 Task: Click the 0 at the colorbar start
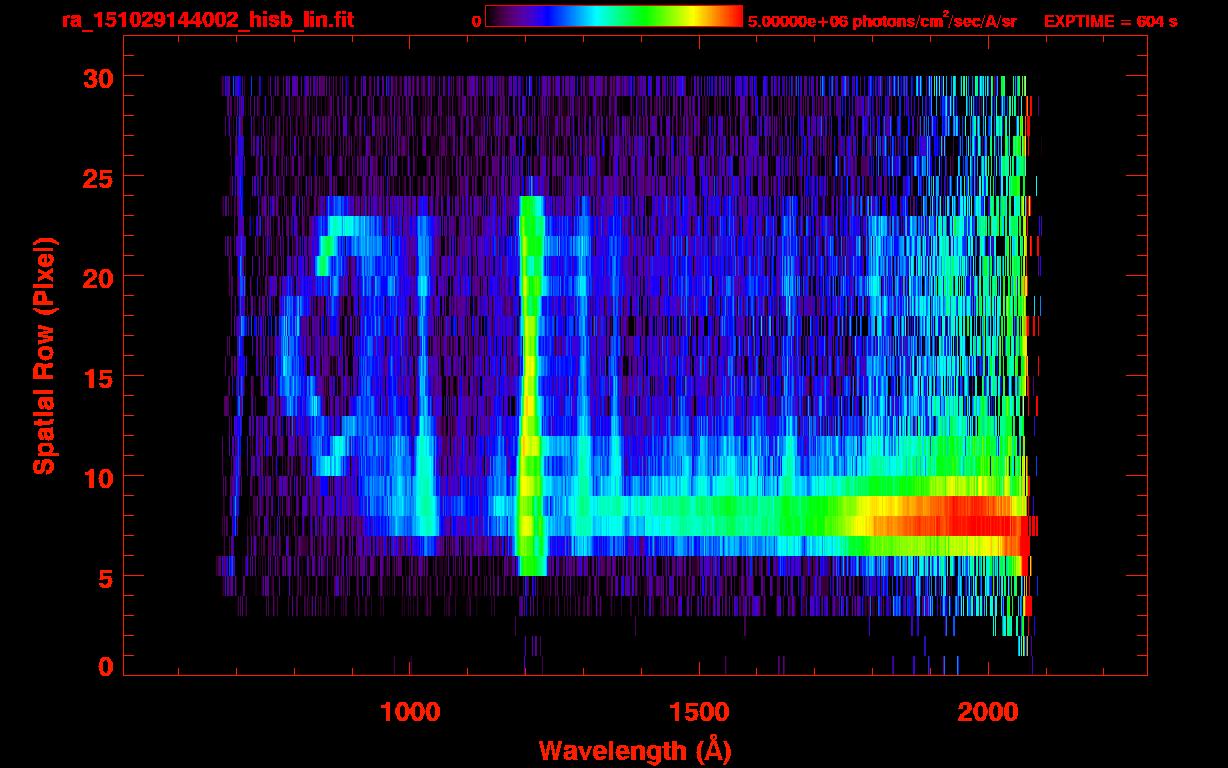[476, 21]
